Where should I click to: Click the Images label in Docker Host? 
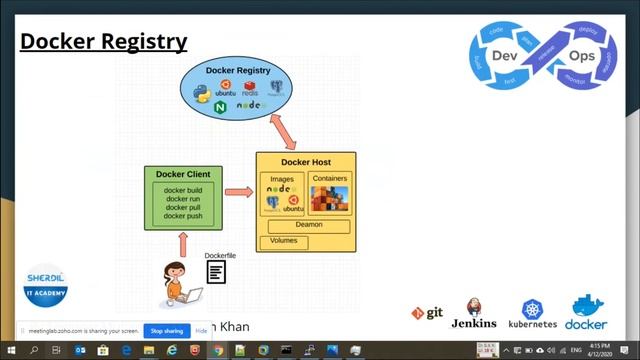point(282,179)
